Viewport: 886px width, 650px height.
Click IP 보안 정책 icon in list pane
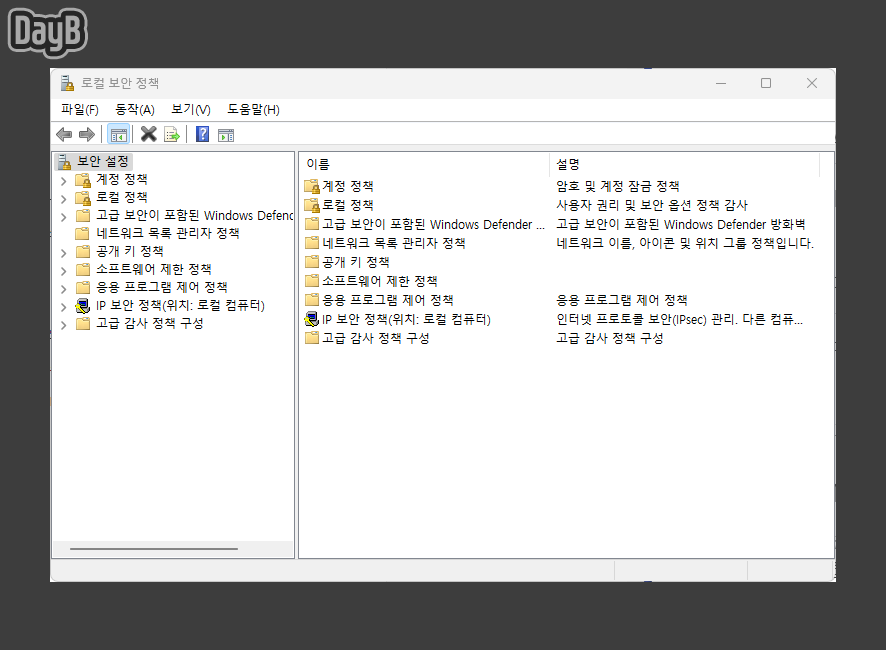312,319
